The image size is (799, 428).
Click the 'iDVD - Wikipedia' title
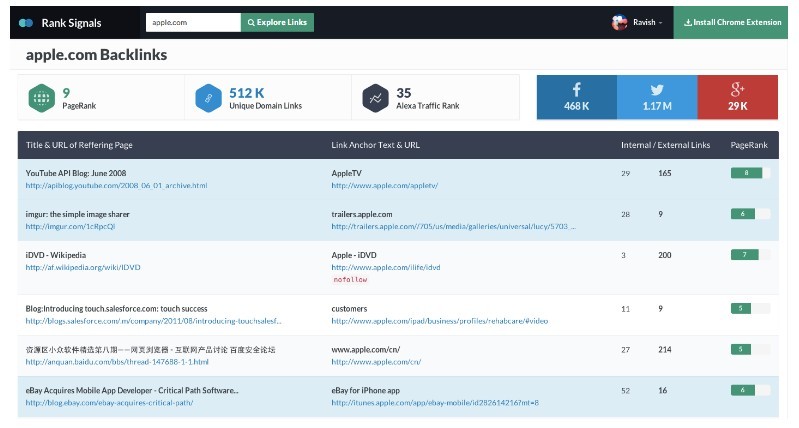(56, 255)
